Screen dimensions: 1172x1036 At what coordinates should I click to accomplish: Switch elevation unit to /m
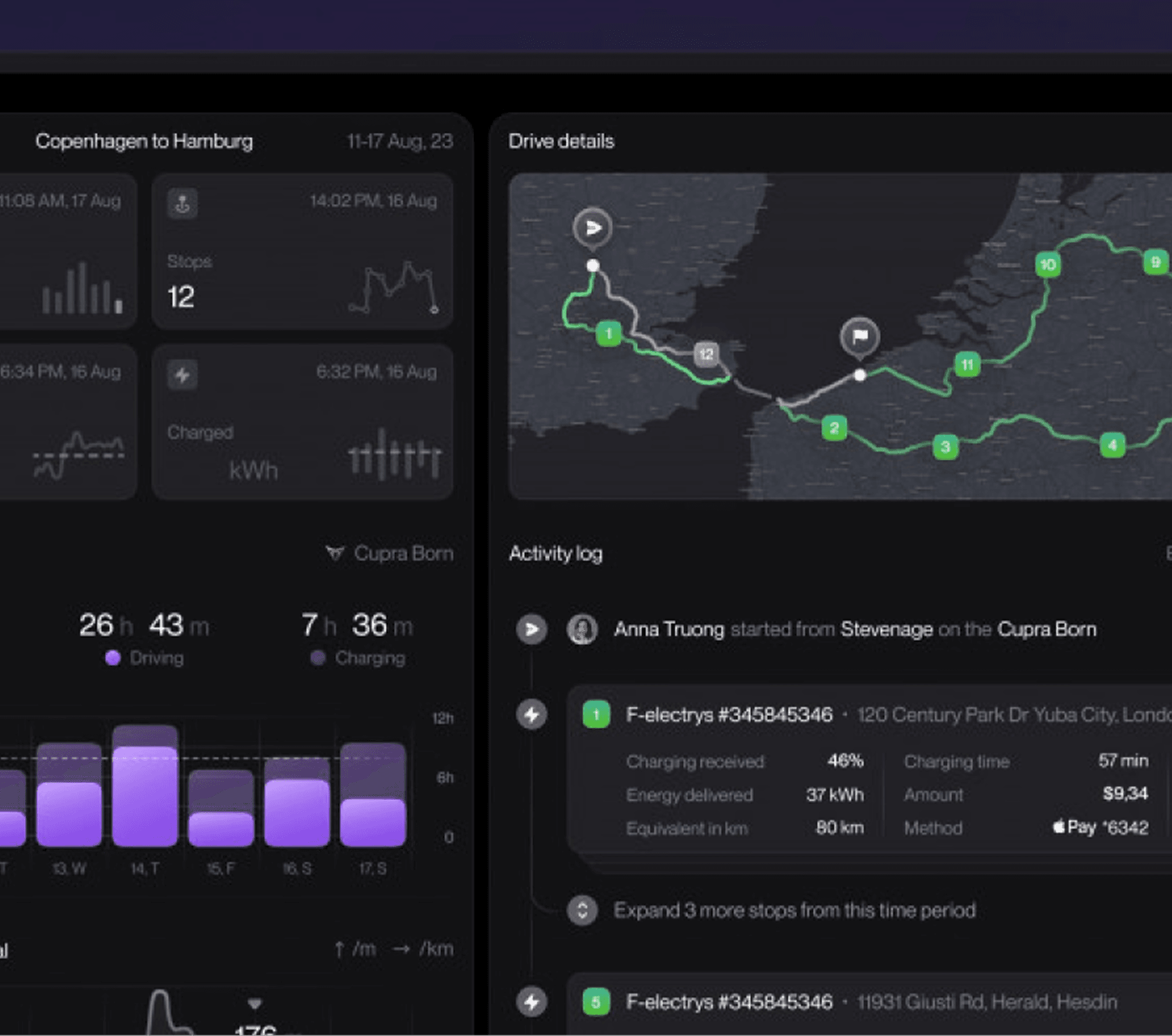(x=355, y=949)
